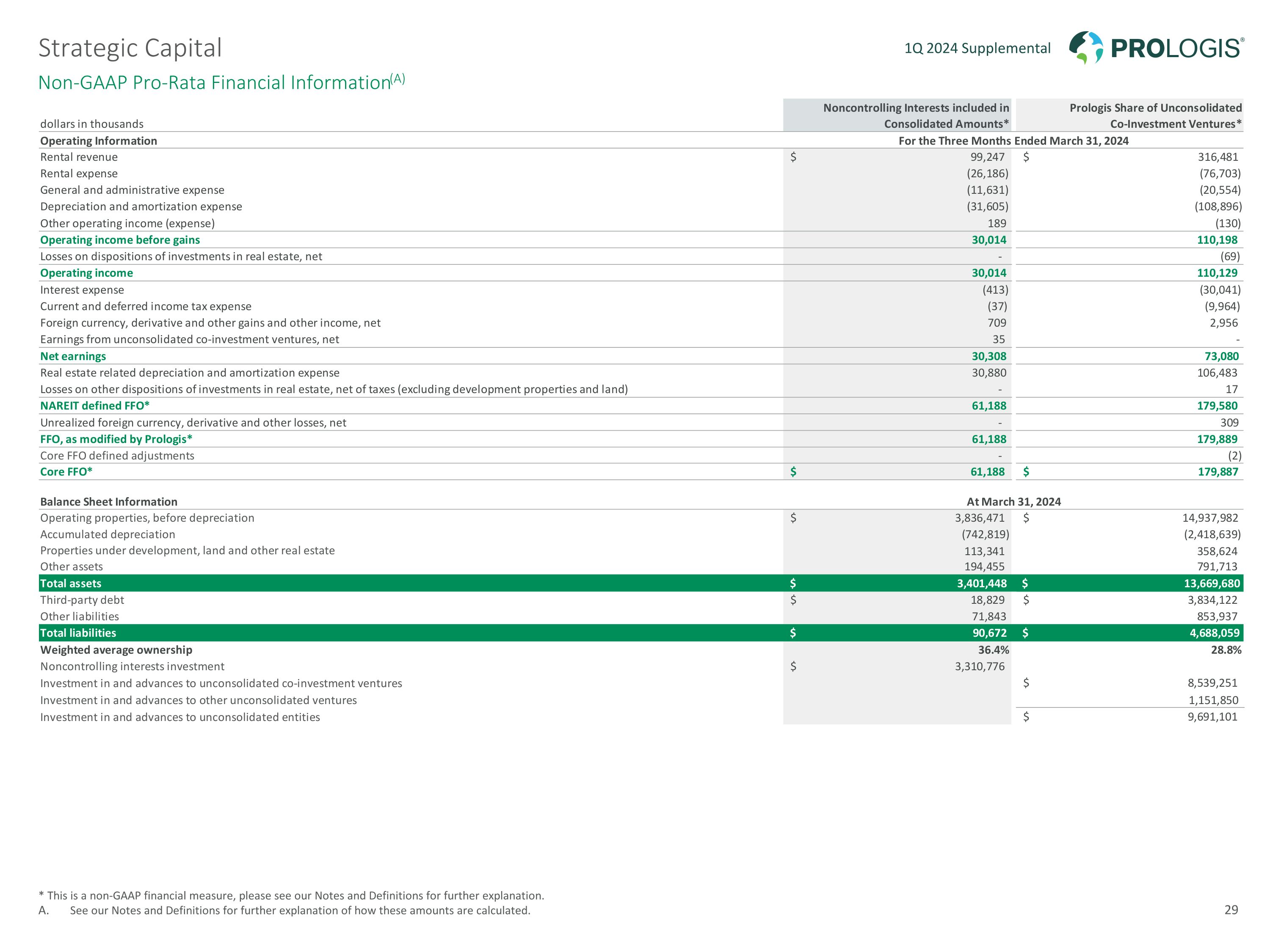The height and width of the screenshot is (952, 1270).
Task: Click the Operating income before gains label
Action: click(120, 240)
